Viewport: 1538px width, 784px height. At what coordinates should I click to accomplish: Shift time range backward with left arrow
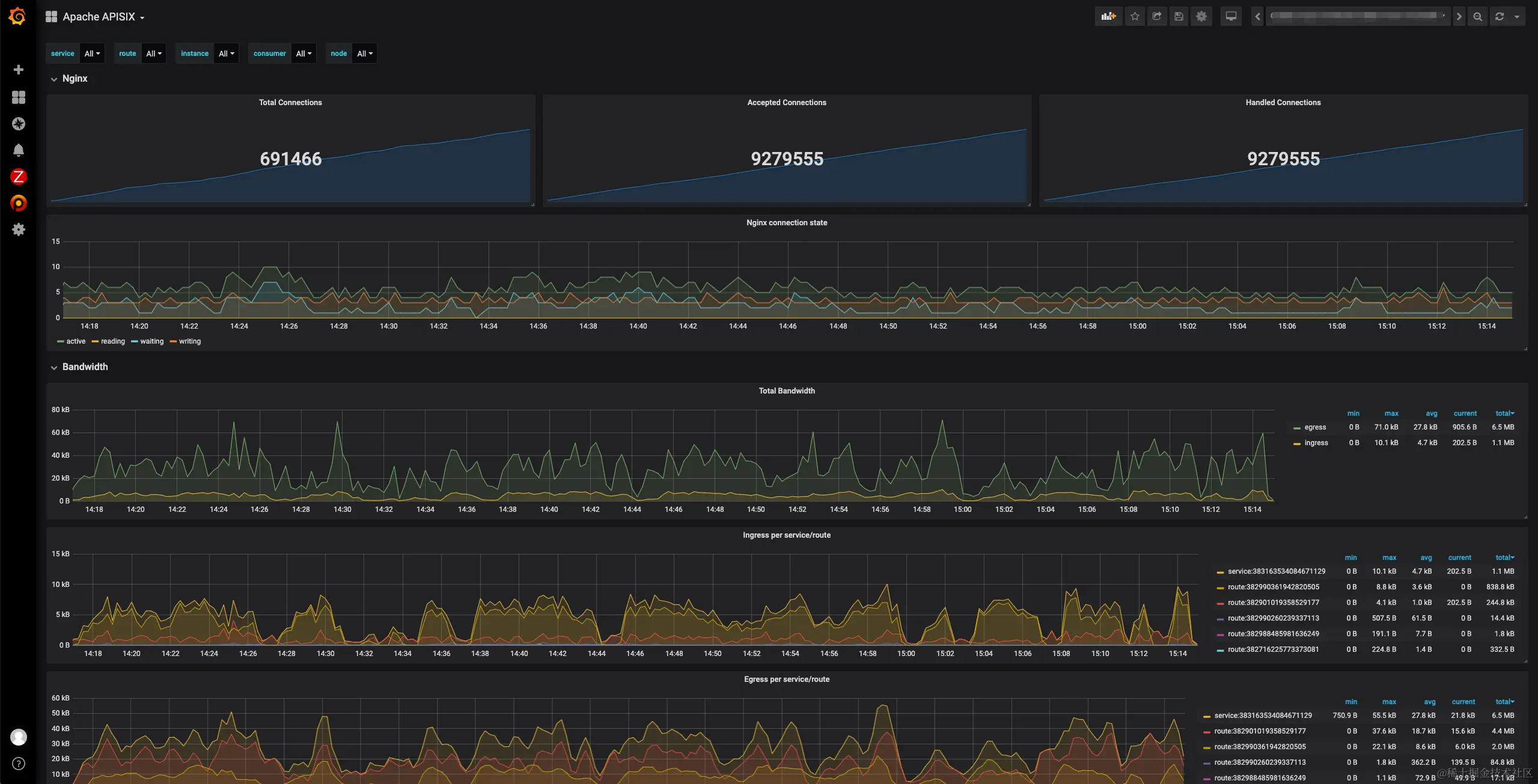pyautogui.click(x=1257, y=17)
